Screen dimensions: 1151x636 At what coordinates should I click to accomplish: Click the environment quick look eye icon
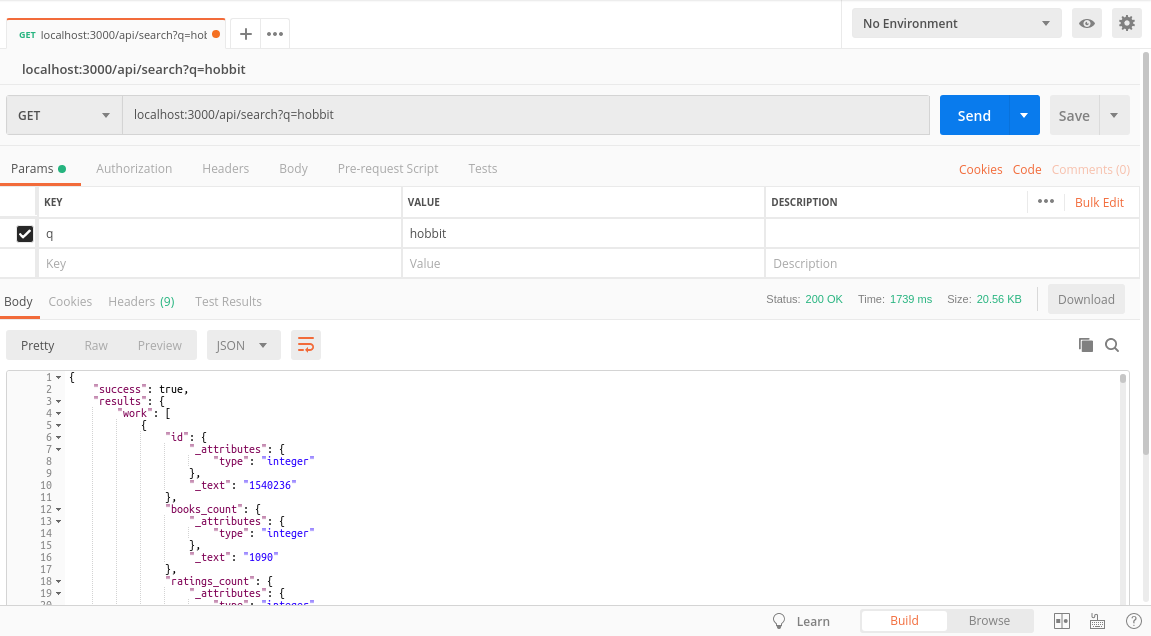tap(1087, 24)
